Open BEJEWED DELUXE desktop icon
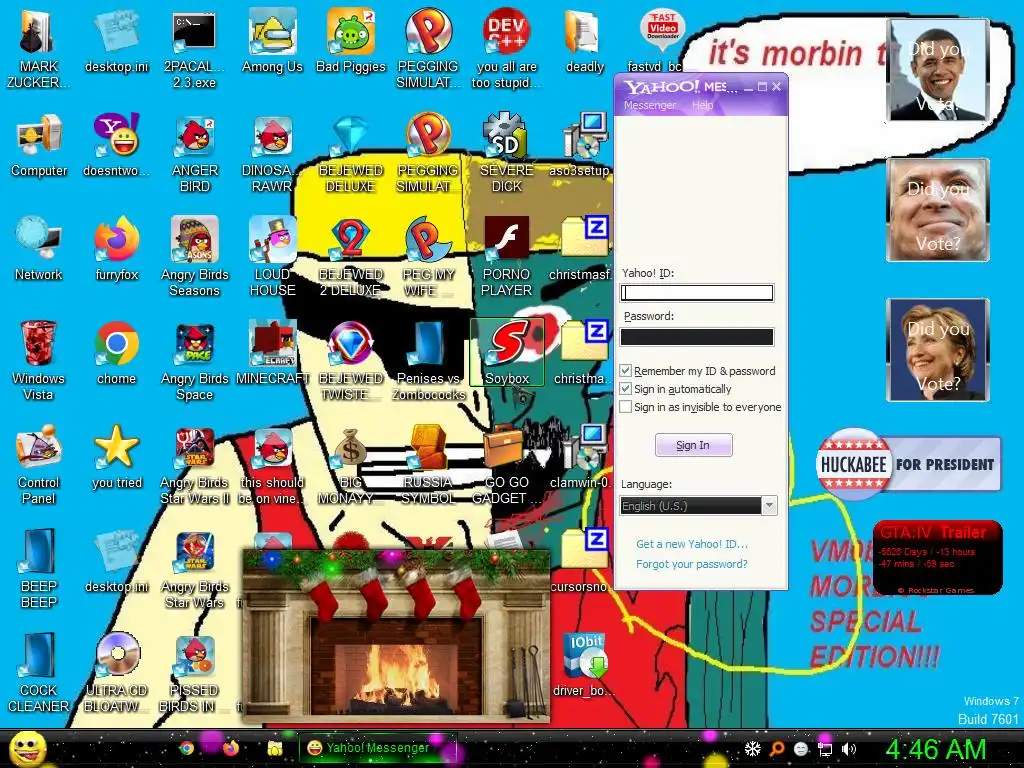Screen dimensions: 1024x768 pos(351,153)
